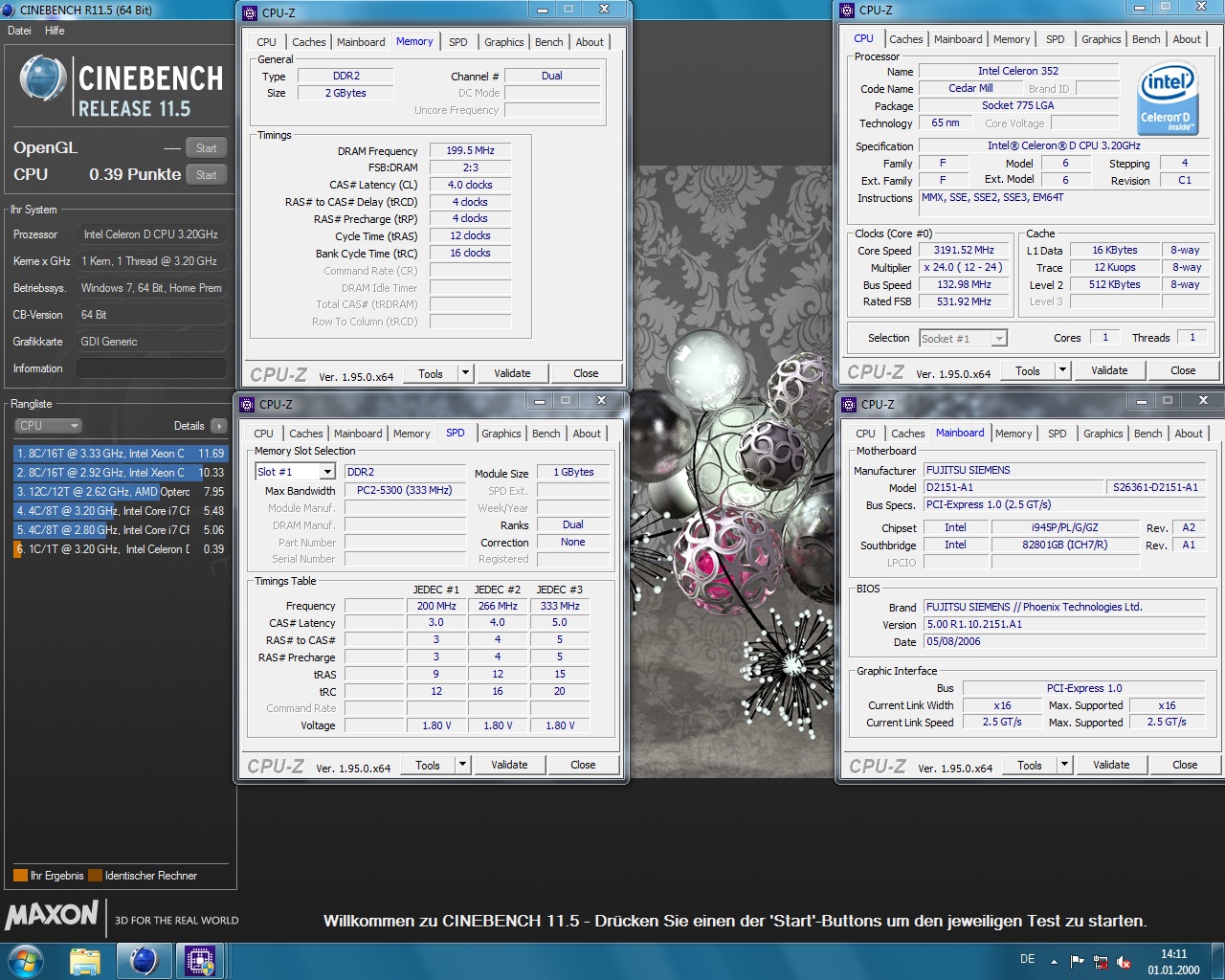Click the MAXON logo
Image resolution: width=1225 pixels, height=980 pixels.
coord(52,915)
